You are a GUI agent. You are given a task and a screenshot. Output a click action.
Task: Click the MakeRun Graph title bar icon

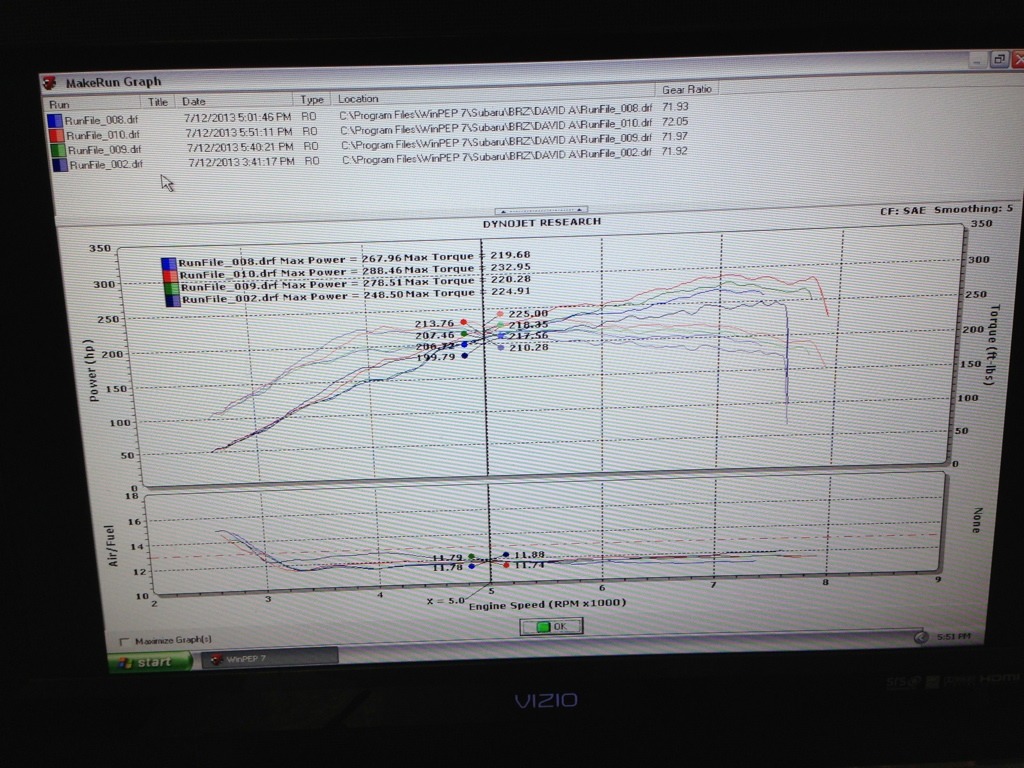[x=49, y=83]
